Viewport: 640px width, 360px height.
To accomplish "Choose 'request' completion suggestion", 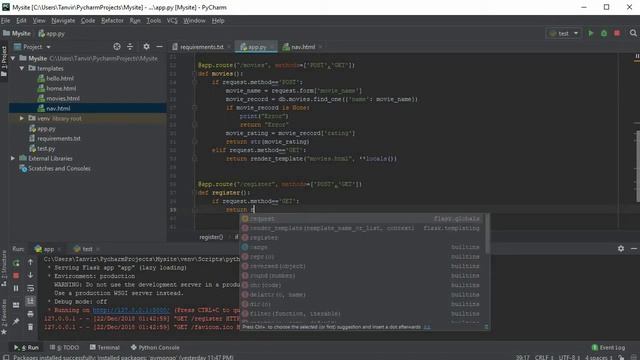I will pos(362,219).
